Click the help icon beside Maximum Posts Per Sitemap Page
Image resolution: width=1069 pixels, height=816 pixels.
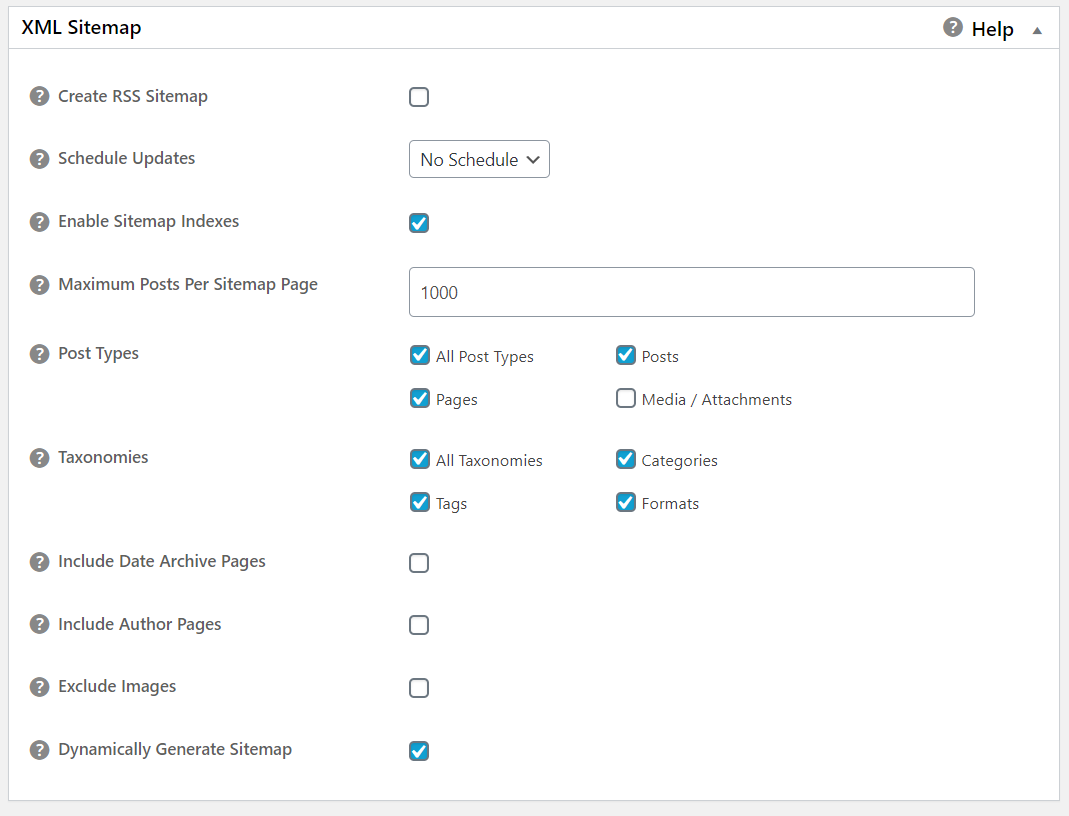point(40,284)
